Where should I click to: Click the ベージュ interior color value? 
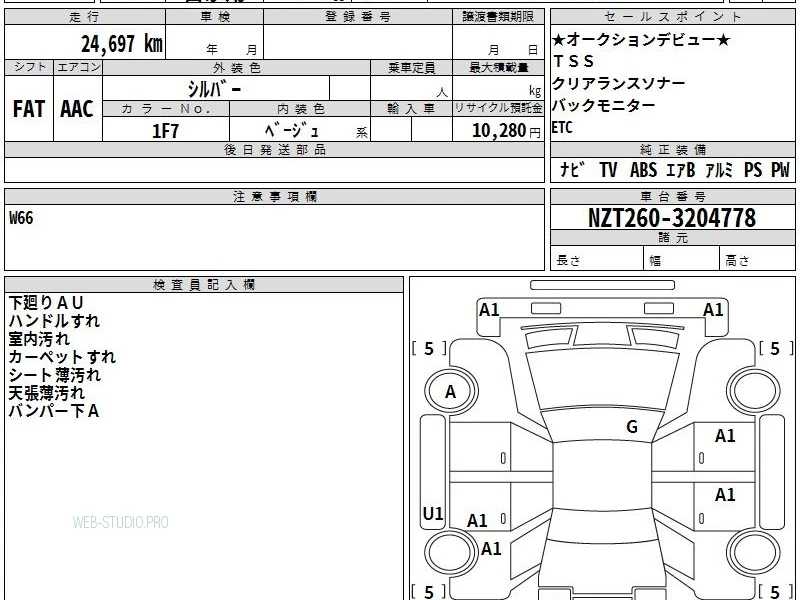tap(291, 130)
